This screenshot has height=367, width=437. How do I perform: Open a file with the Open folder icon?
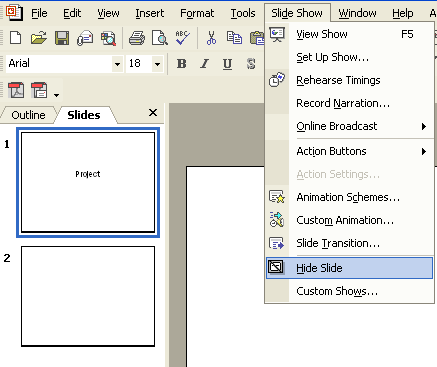(39, 38)
